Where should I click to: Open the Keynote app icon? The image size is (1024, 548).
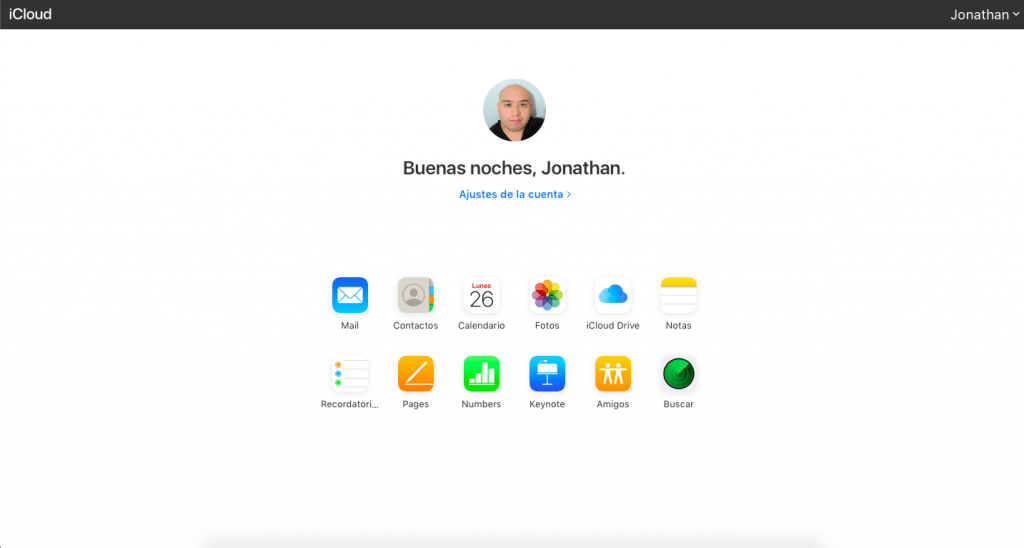pyautogui.click(x=547, y=374)
